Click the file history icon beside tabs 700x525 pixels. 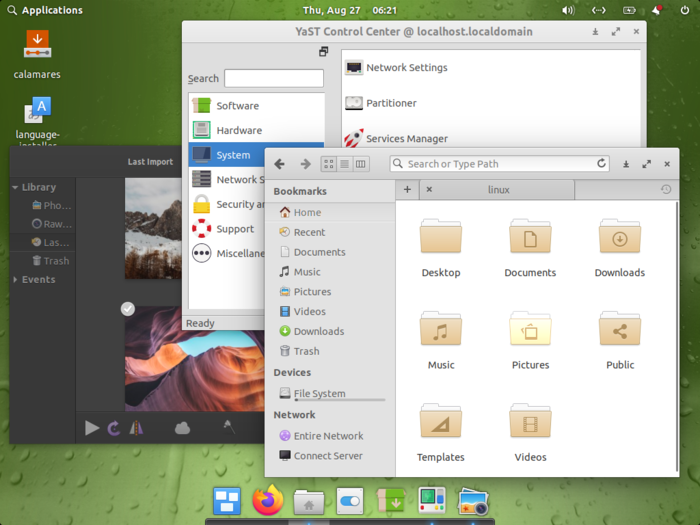666,189
